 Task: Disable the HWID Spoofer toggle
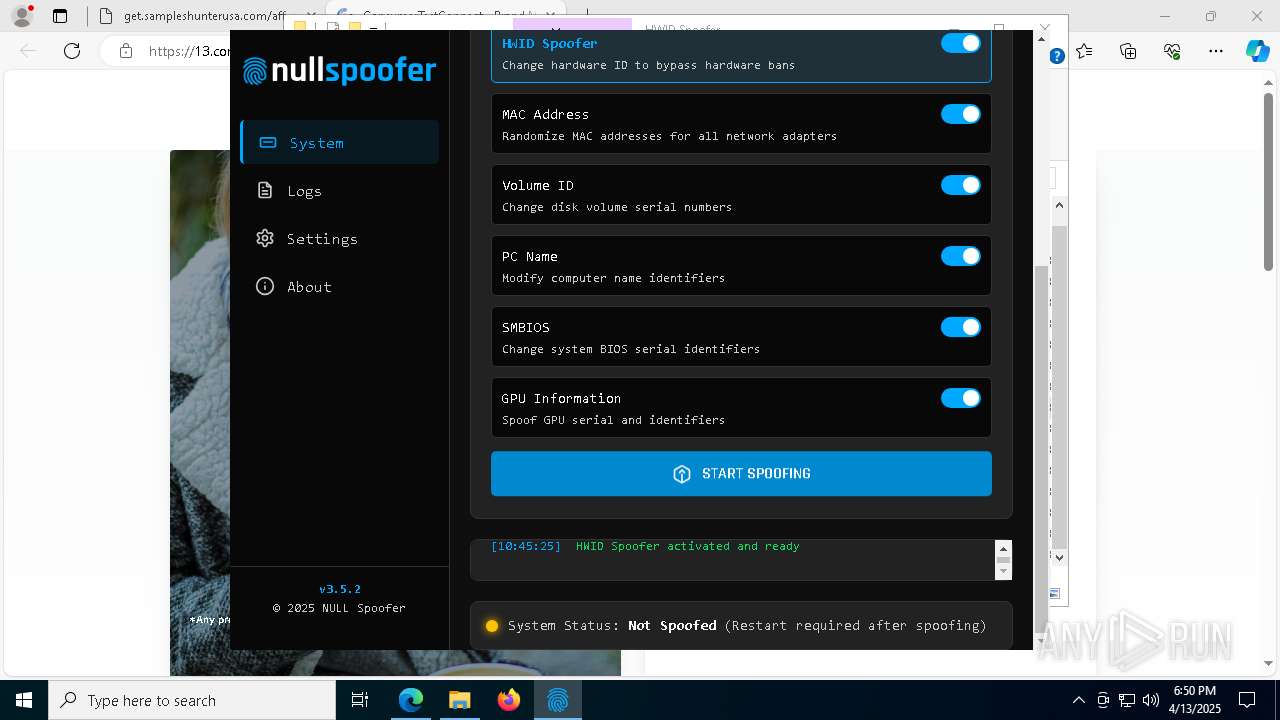pyautogui.click(x=961, y=43)
